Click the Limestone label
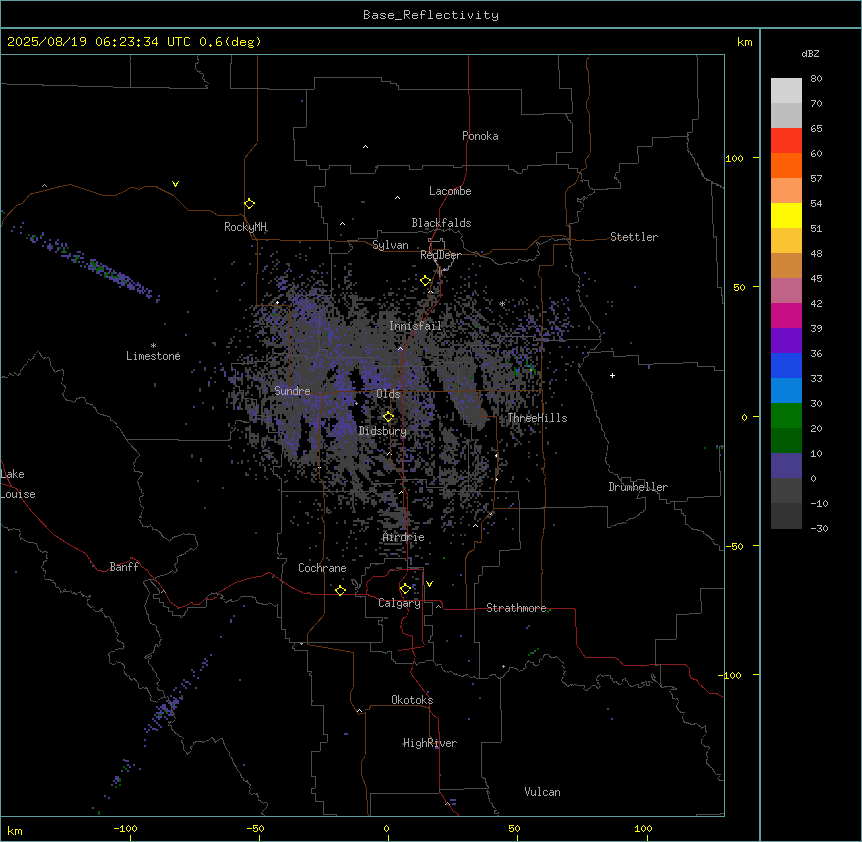 pyautogui.click(x=153, y=356)
